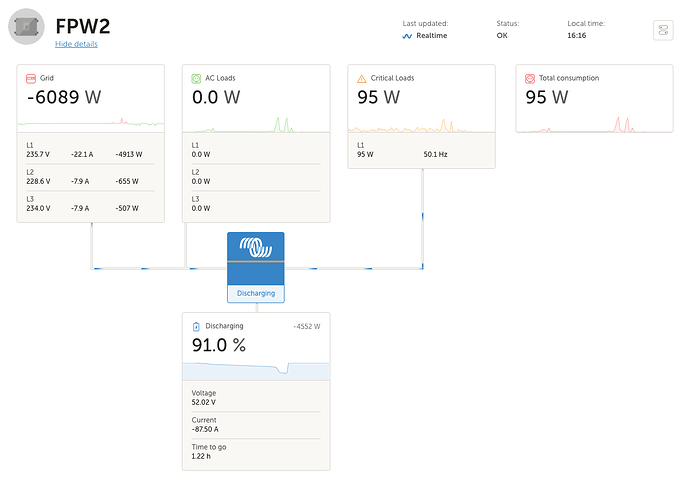690x481 pixels.
Task: Click the Total consumption icon
Action: [x=530, y=78]
